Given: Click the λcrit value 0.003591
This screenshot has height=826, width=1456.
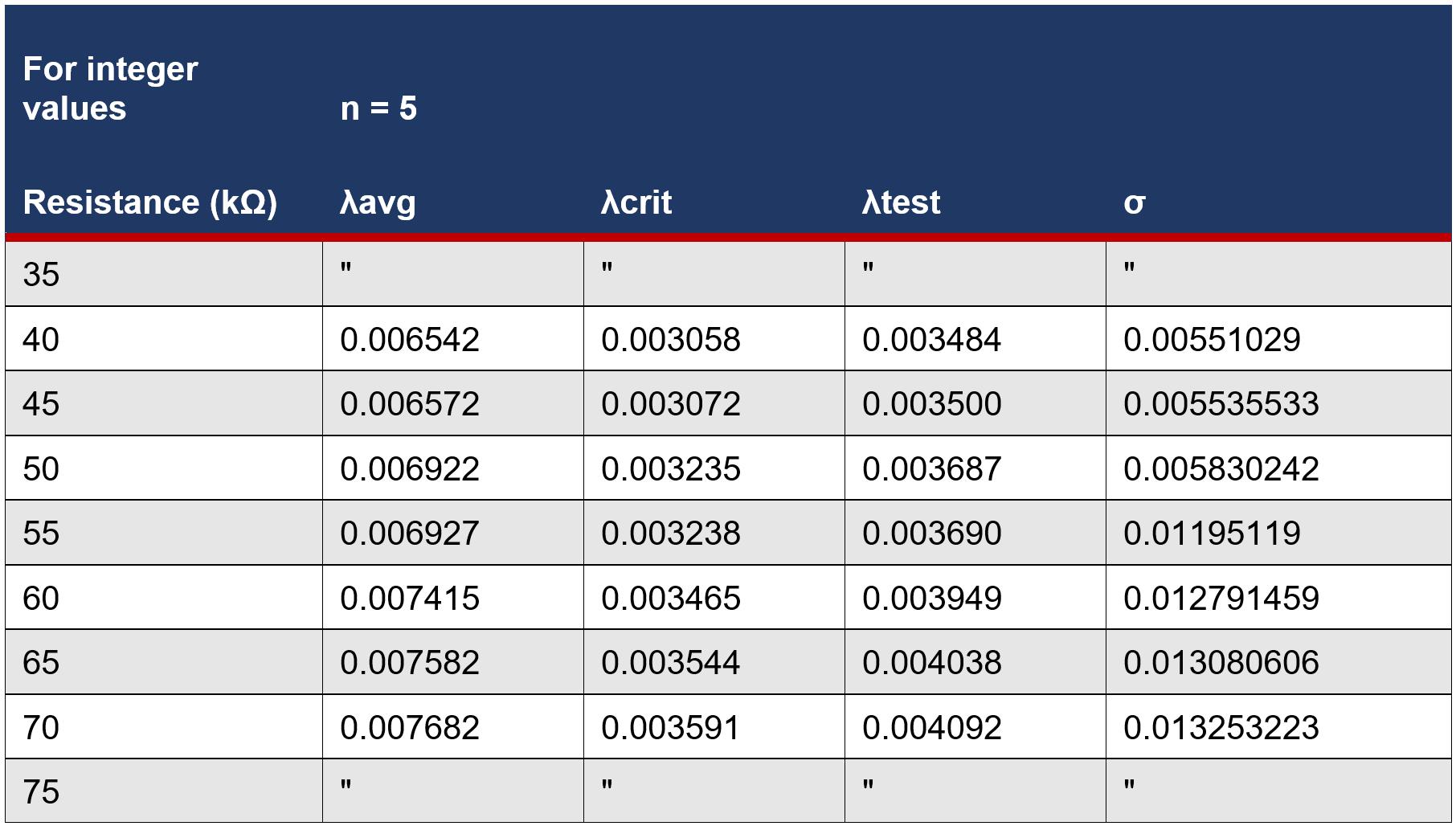Looking at the screenshot, I should click(x=671, y=727).
